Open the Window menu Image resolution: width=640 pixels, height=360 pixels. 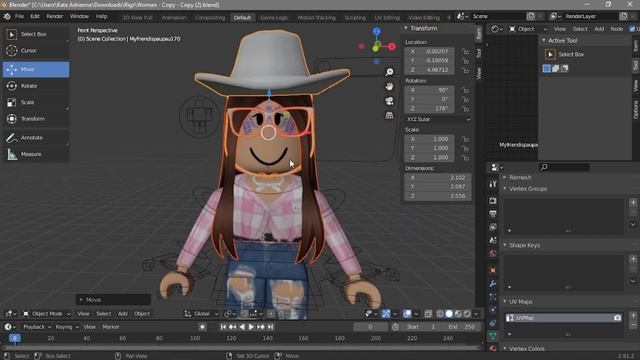pos(79,16)
